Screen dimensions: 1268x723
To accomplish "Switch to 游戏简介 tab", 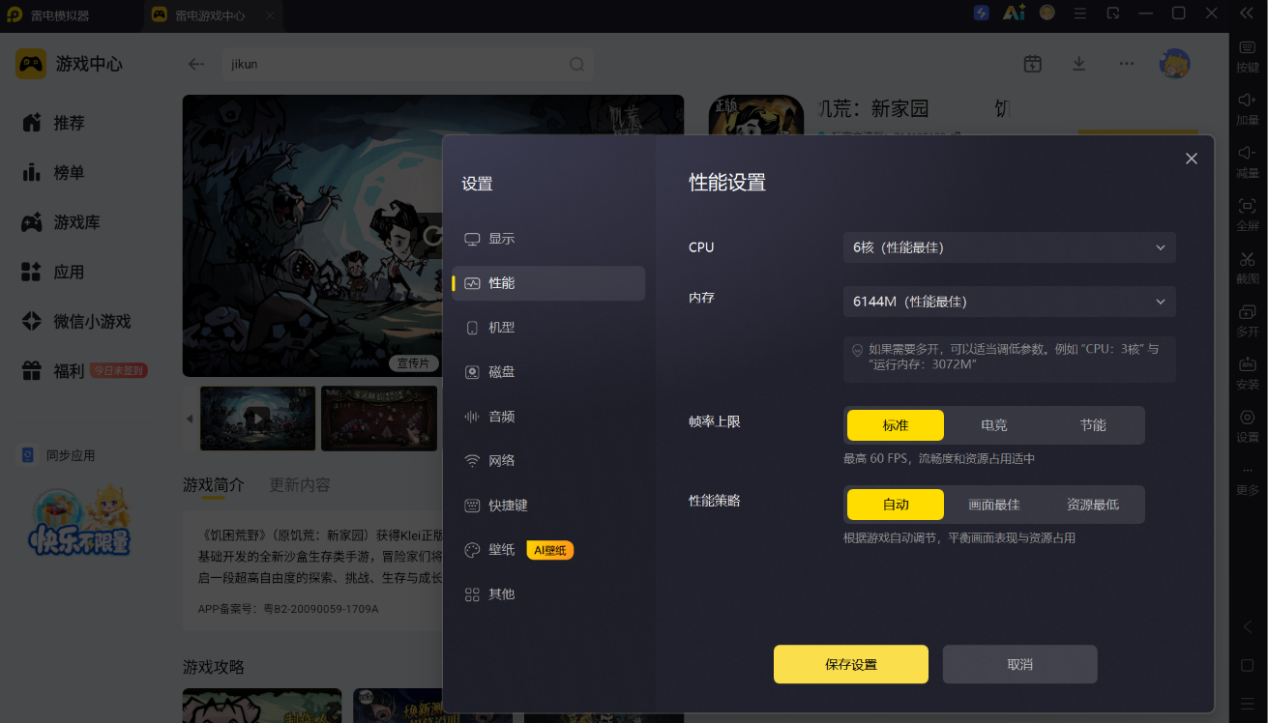I will pos(213,485).
